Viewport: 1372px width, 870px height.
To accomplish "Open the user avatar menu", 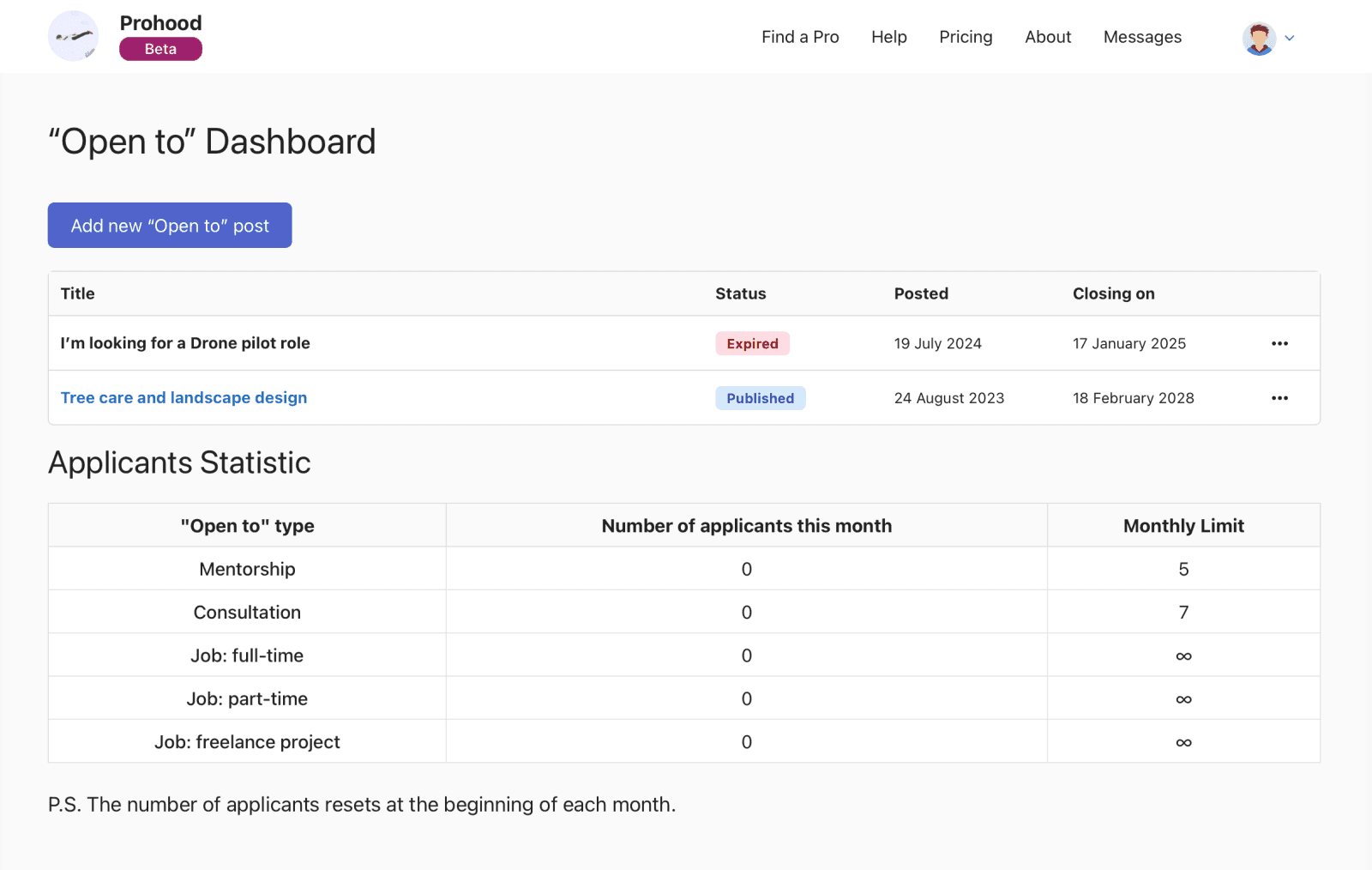I will (1259, 38).
